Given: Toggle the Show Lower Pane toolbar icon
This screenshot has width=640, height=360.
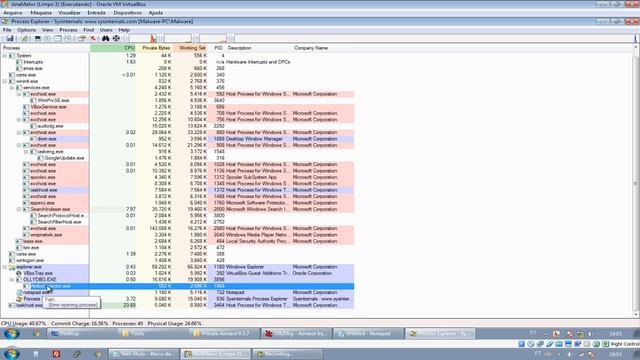Looking at the screenshot, I should point(58,38).
